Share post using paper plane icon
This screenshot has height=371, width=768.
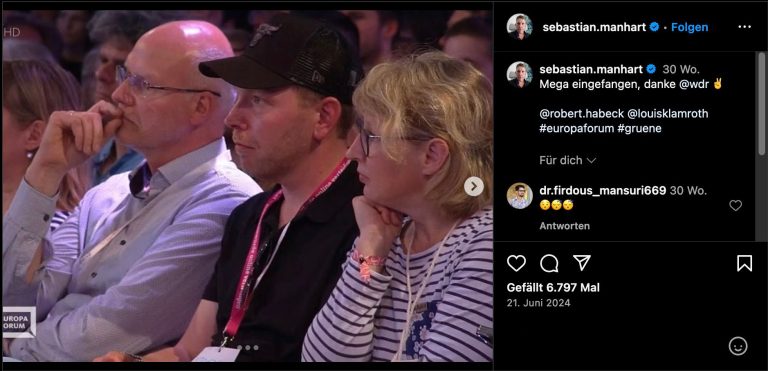click(x=581, y=263)
